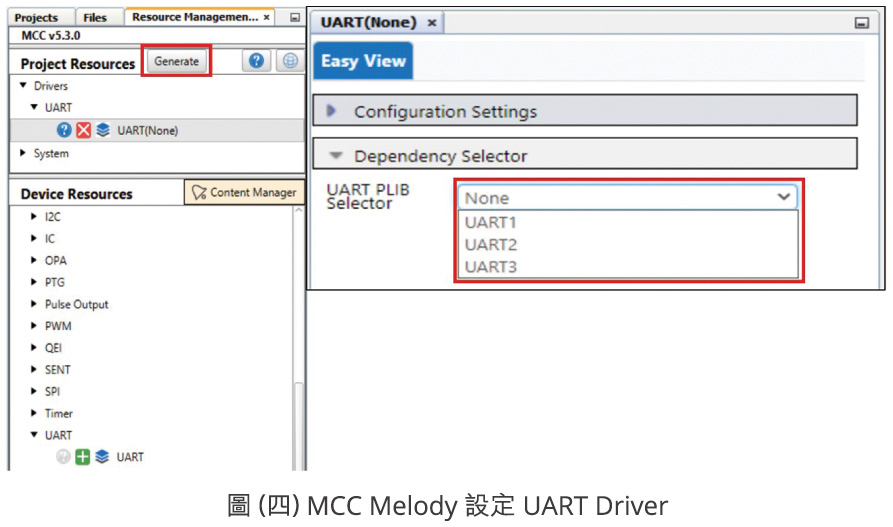The height and width of the screenshot is (527, 893).
Task: Click the blue help icon next to UART(None)
Action: point(64,130)
